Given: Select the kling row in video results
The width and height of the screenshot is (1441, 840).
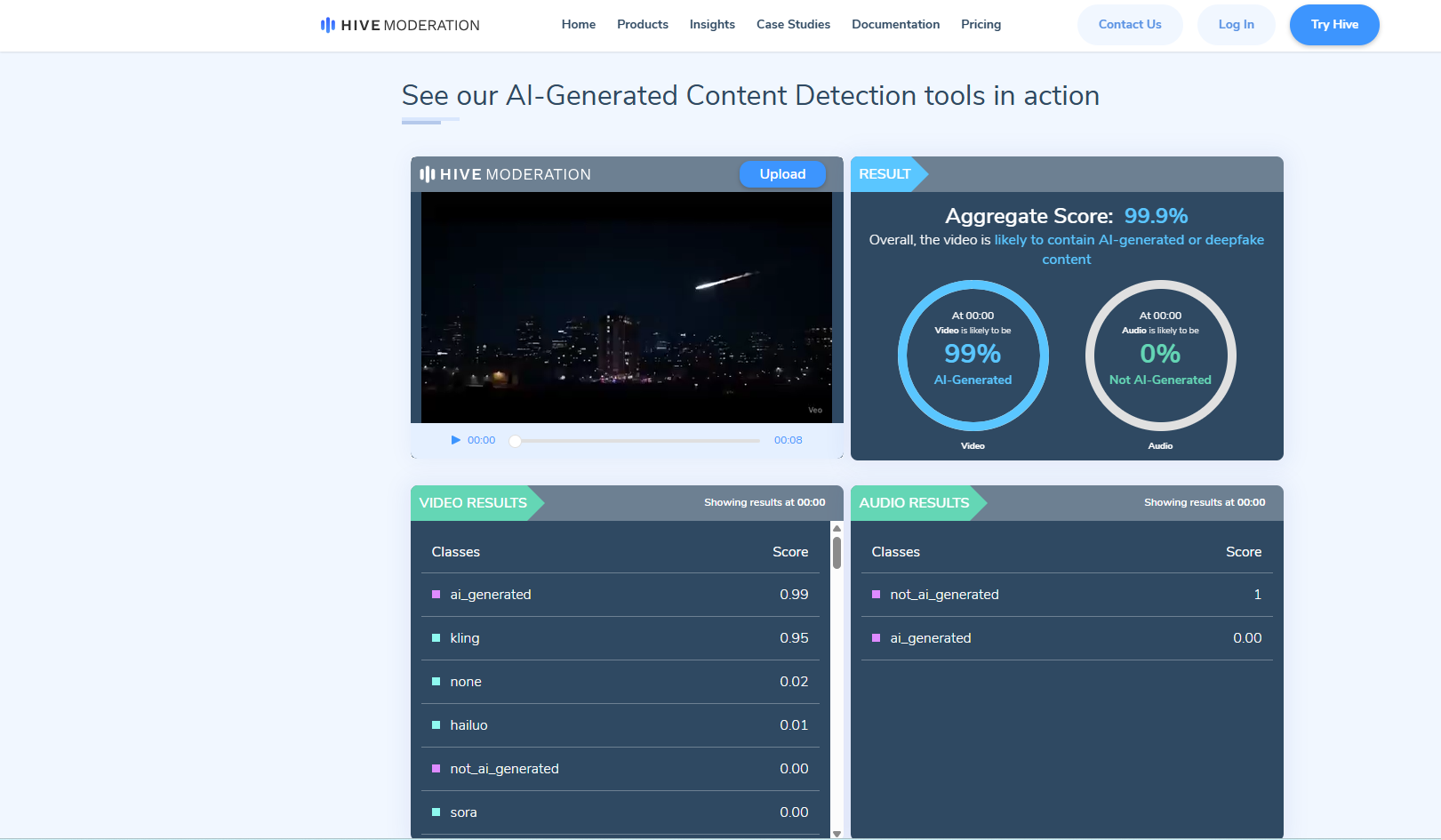Looking at the screenshot, I should [x=620, y=638].
